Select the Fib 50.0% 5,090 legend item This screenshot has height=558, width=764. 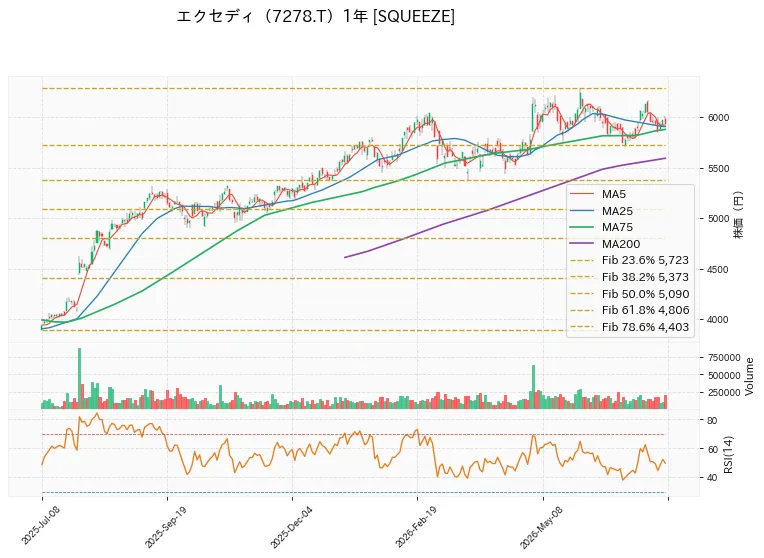point(630,294)
